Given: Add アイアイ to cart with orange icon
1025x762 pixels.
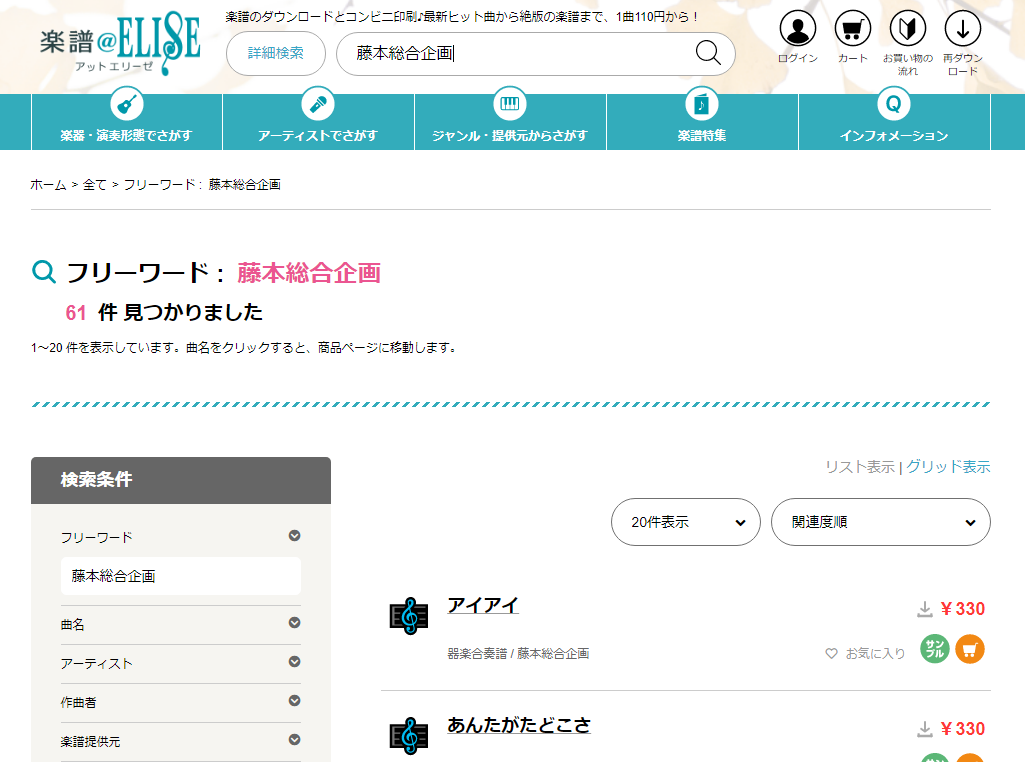Looking at the screenshot, I should [970, 649].
